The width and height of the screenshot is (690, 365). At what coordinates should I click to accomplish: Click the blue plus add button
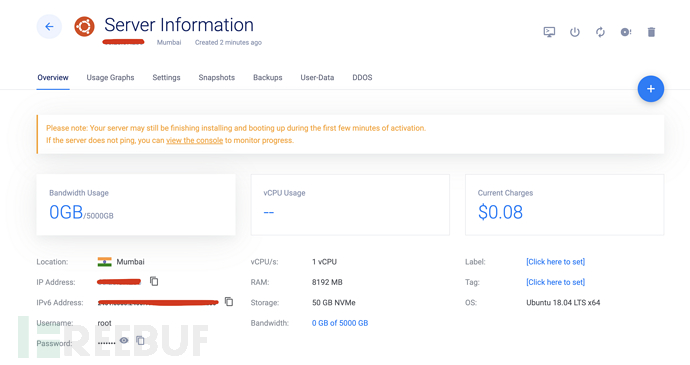[x=651, y=89]
